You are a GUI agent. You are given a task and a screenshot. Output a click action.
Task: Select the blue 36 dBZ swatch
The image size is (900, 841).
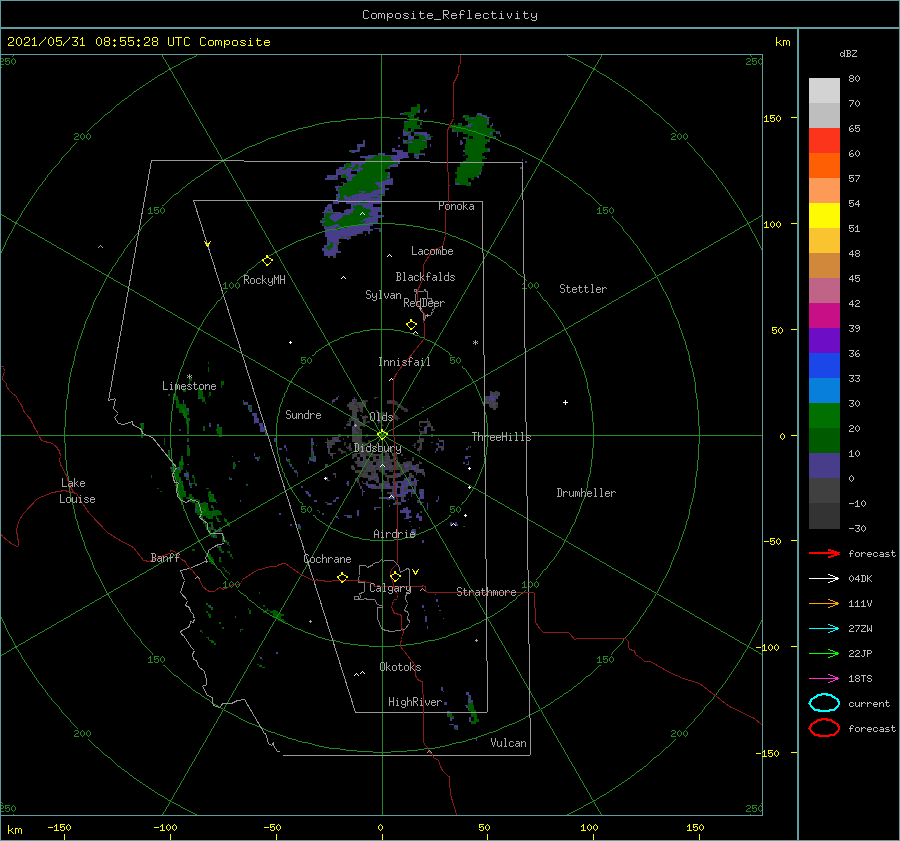(824, 366)
